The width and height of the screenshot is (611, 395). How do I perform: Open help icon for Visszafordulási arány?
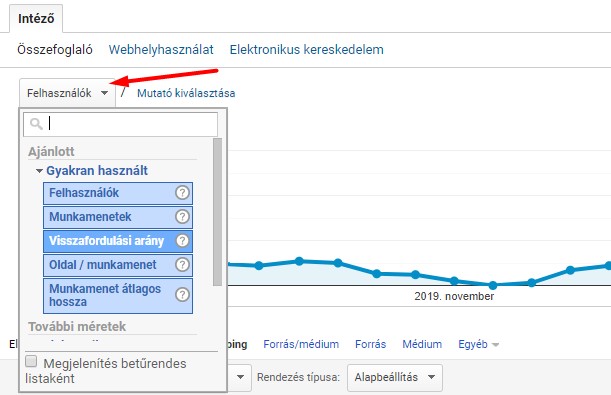182,241
